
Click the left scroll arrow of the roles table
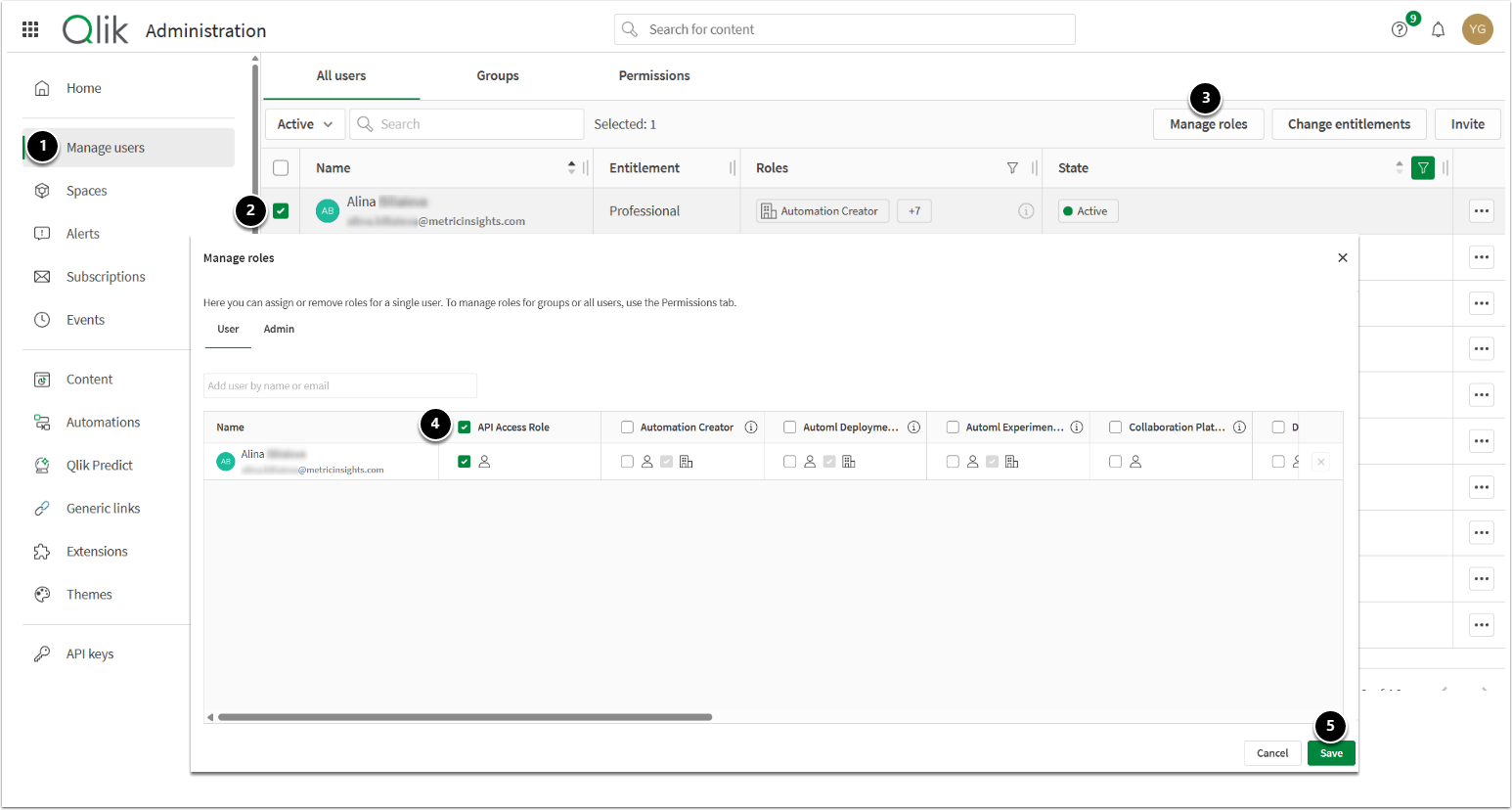tap(209, 717)
